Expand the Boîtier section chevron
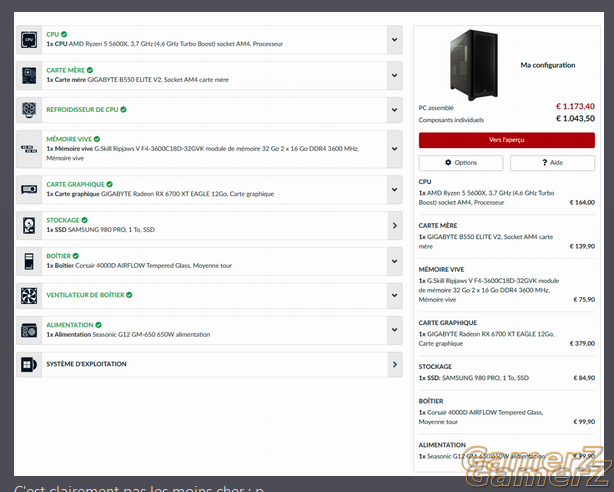This screenshot has width=614, height=492. coord(395,261)
